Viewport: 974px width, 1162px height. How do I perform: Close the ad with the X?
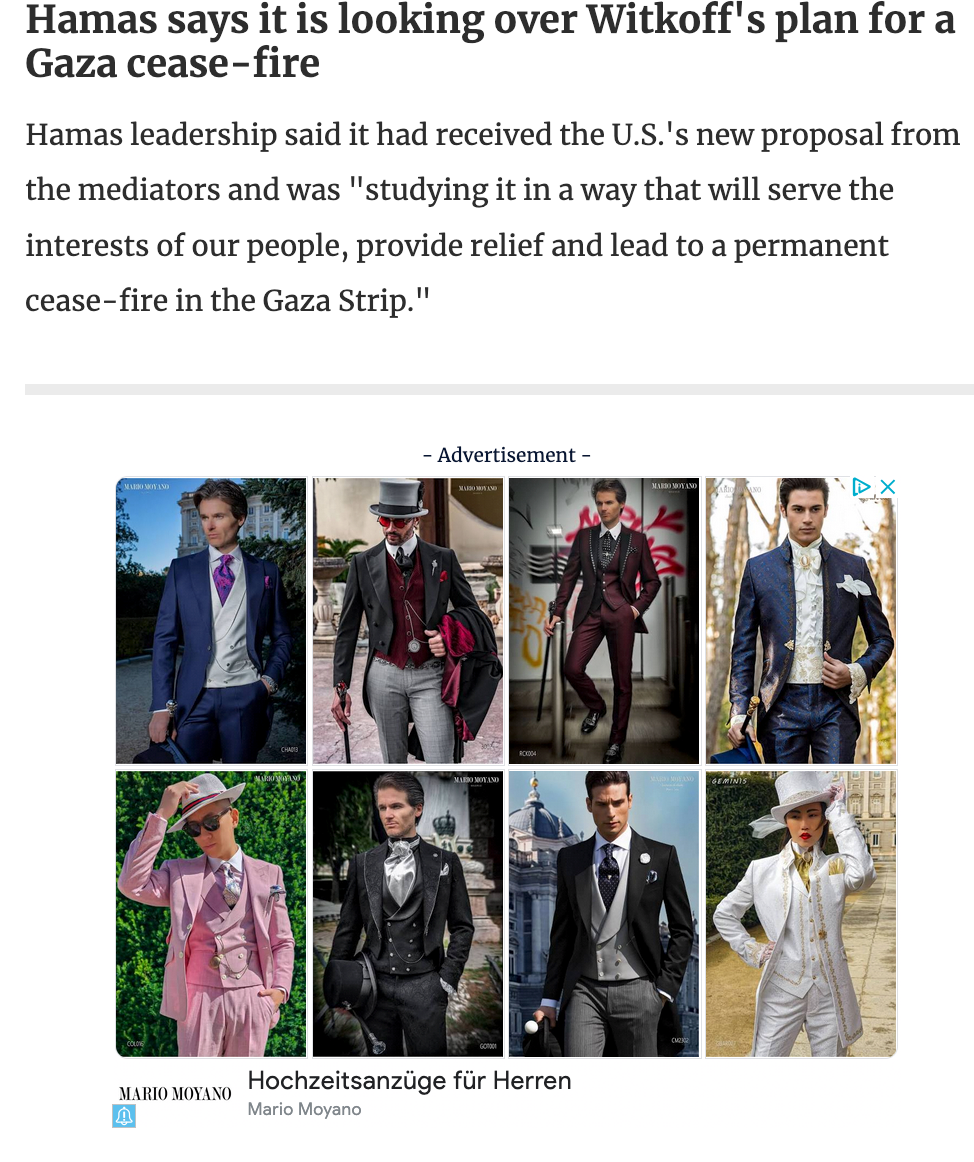click(x=887, y=487)
